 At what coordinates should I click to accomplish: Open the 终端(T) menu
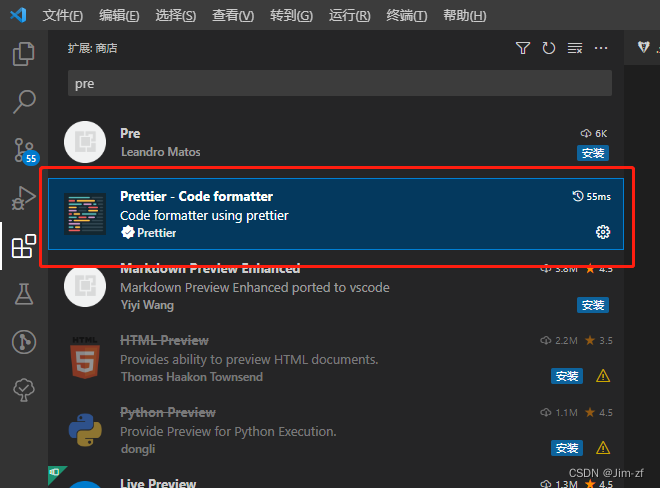[407, 16]
